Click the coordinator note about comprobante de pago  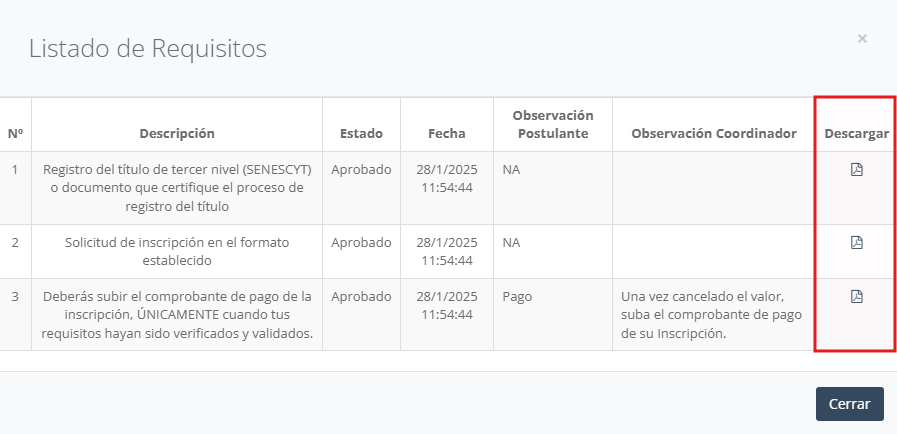(x=712, y=314)
